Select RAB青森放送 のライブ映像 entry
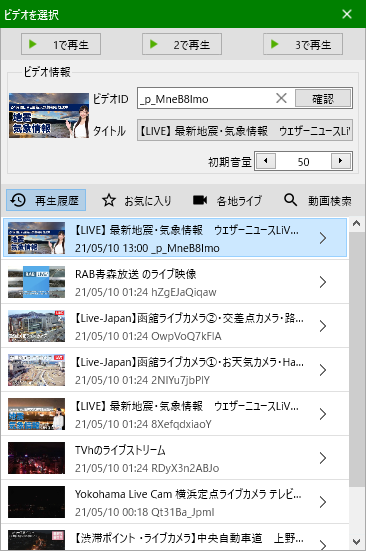366x551 pixels. (x=175, y=282)
